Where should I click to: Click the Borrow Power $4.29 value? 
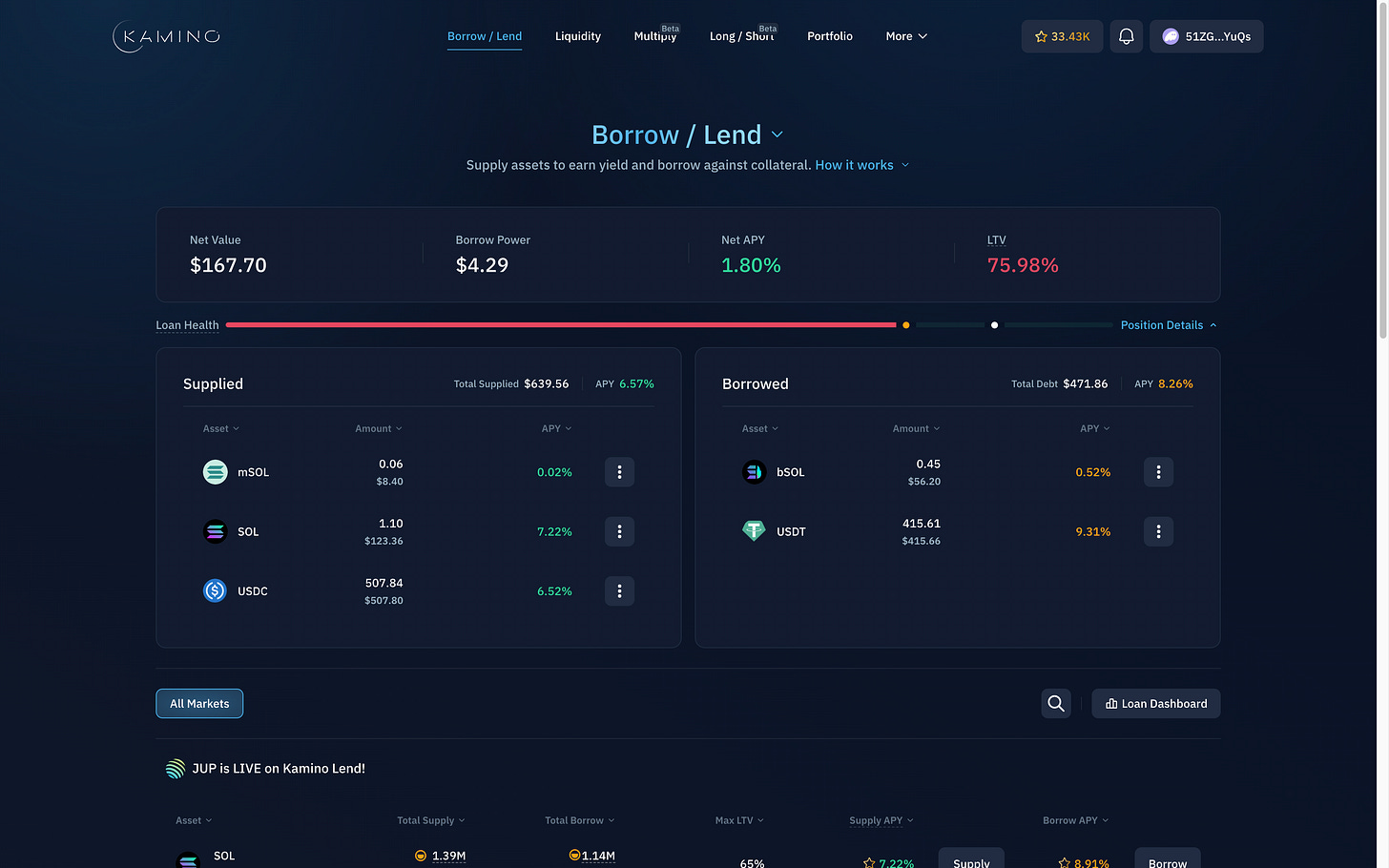482,265
